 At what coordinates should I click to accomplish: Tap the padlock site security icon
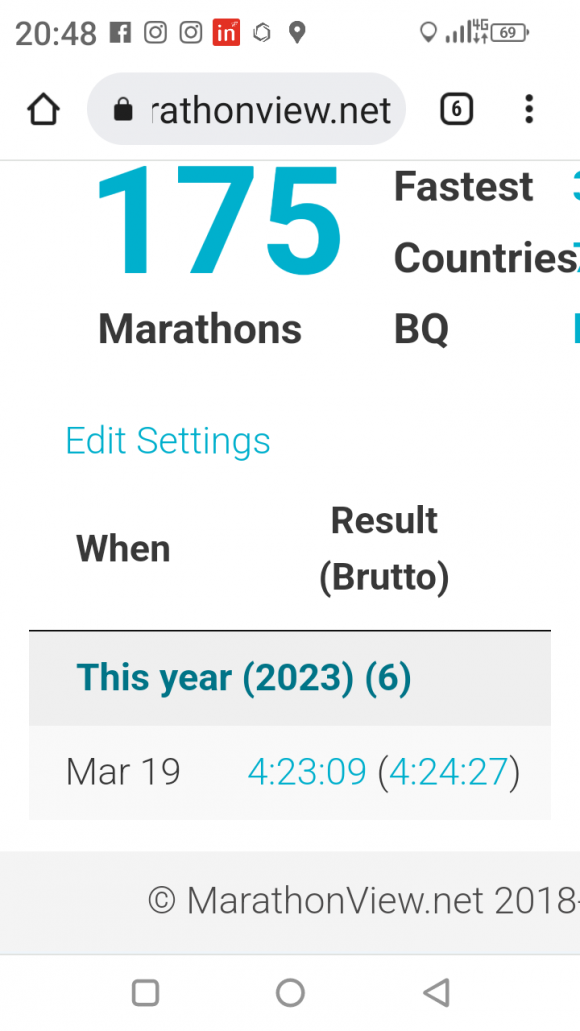click(x=123, y=109)
